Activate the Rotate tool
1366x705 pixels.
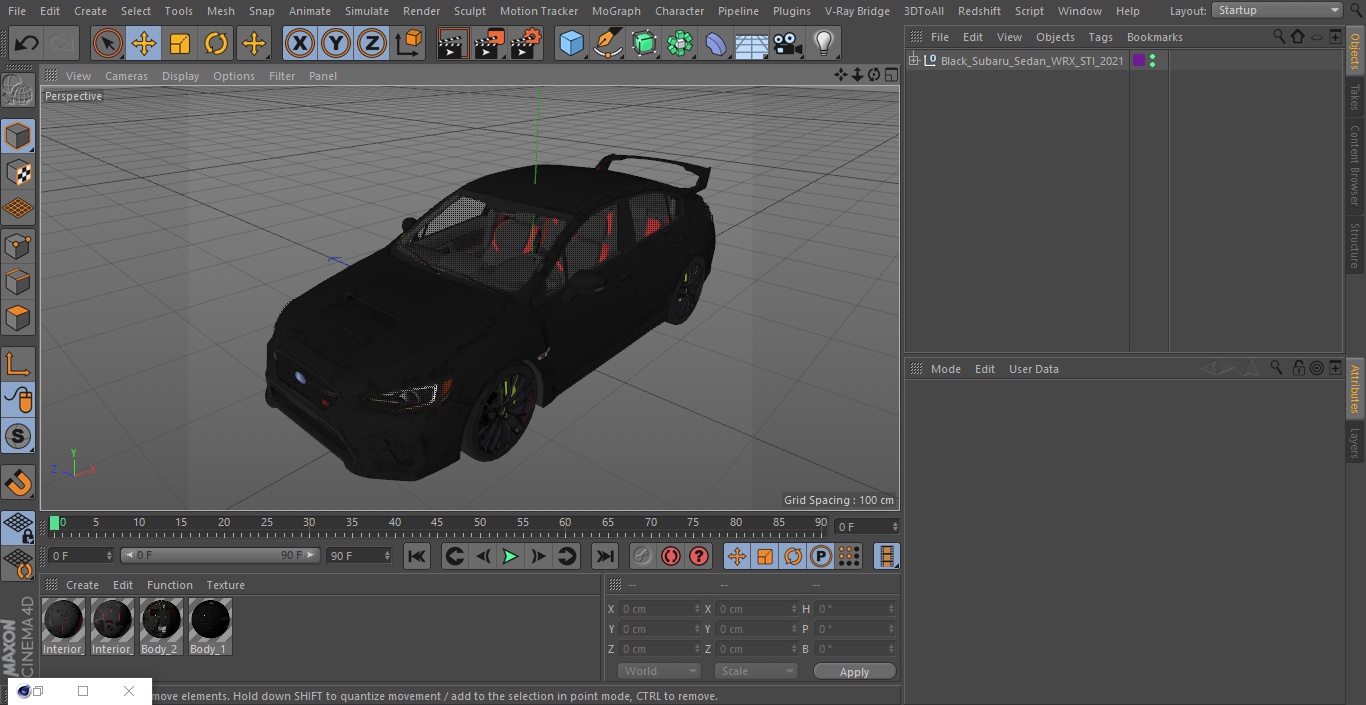(216, 43)
